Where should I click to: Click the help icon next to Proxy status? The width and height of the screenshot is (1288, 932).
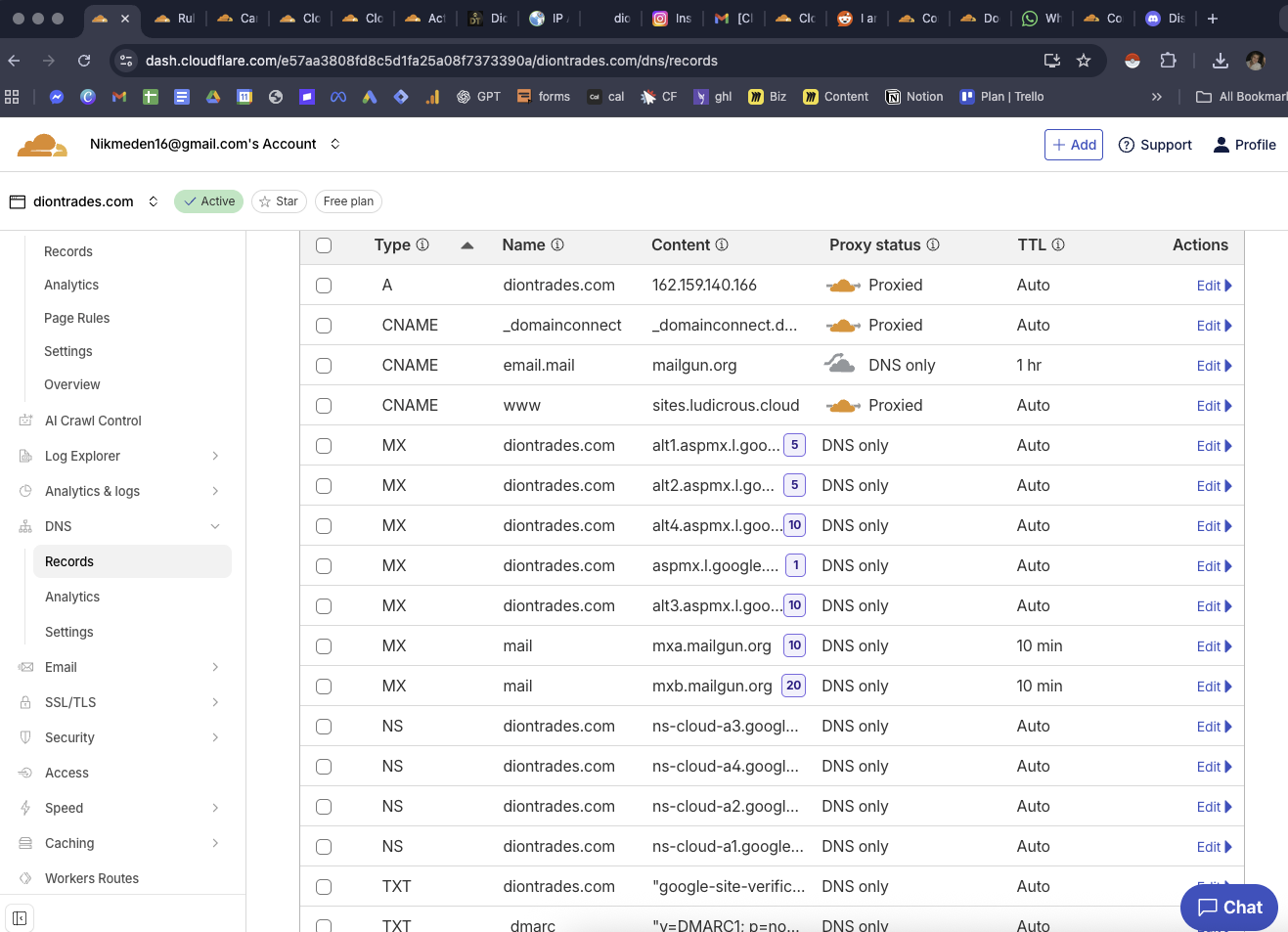pos(933,244)
